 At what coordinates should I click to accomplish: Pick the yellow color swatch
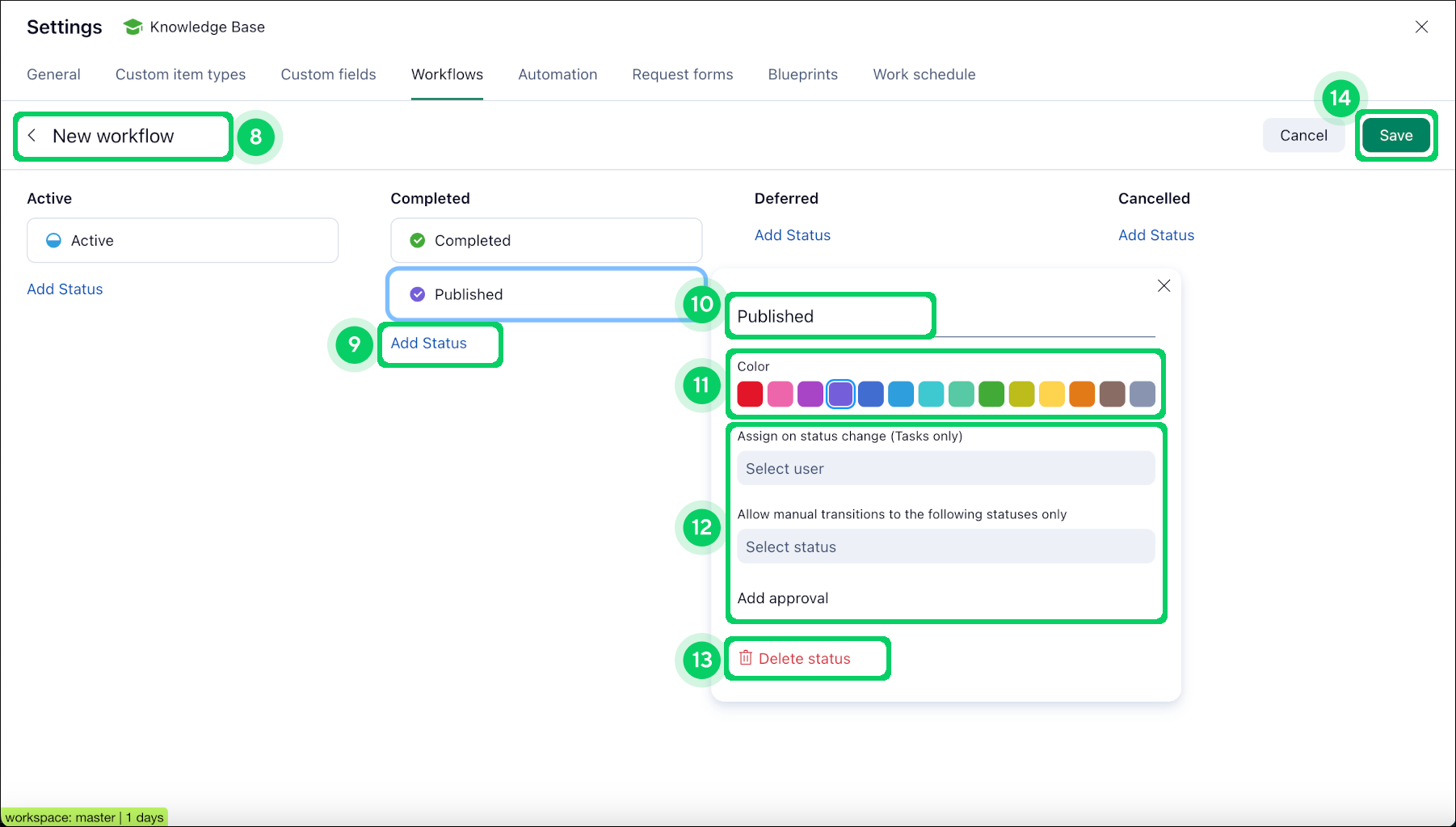click(x=1051, y=394)
